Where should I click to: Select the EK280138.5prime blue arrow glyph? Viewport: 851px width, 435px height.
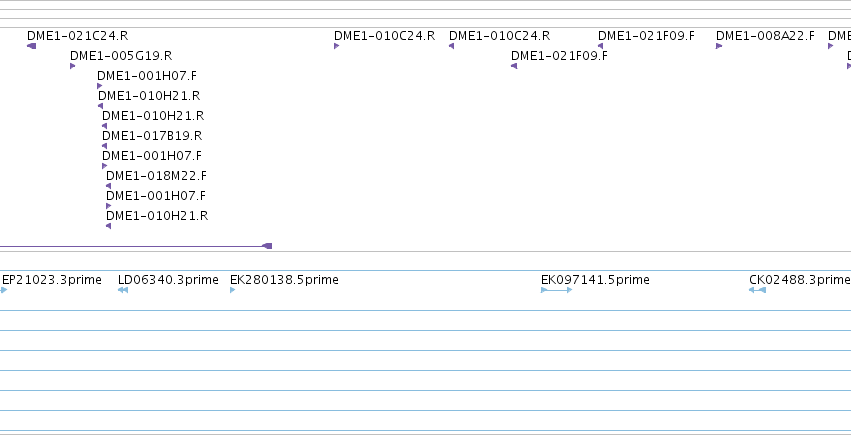233,290
